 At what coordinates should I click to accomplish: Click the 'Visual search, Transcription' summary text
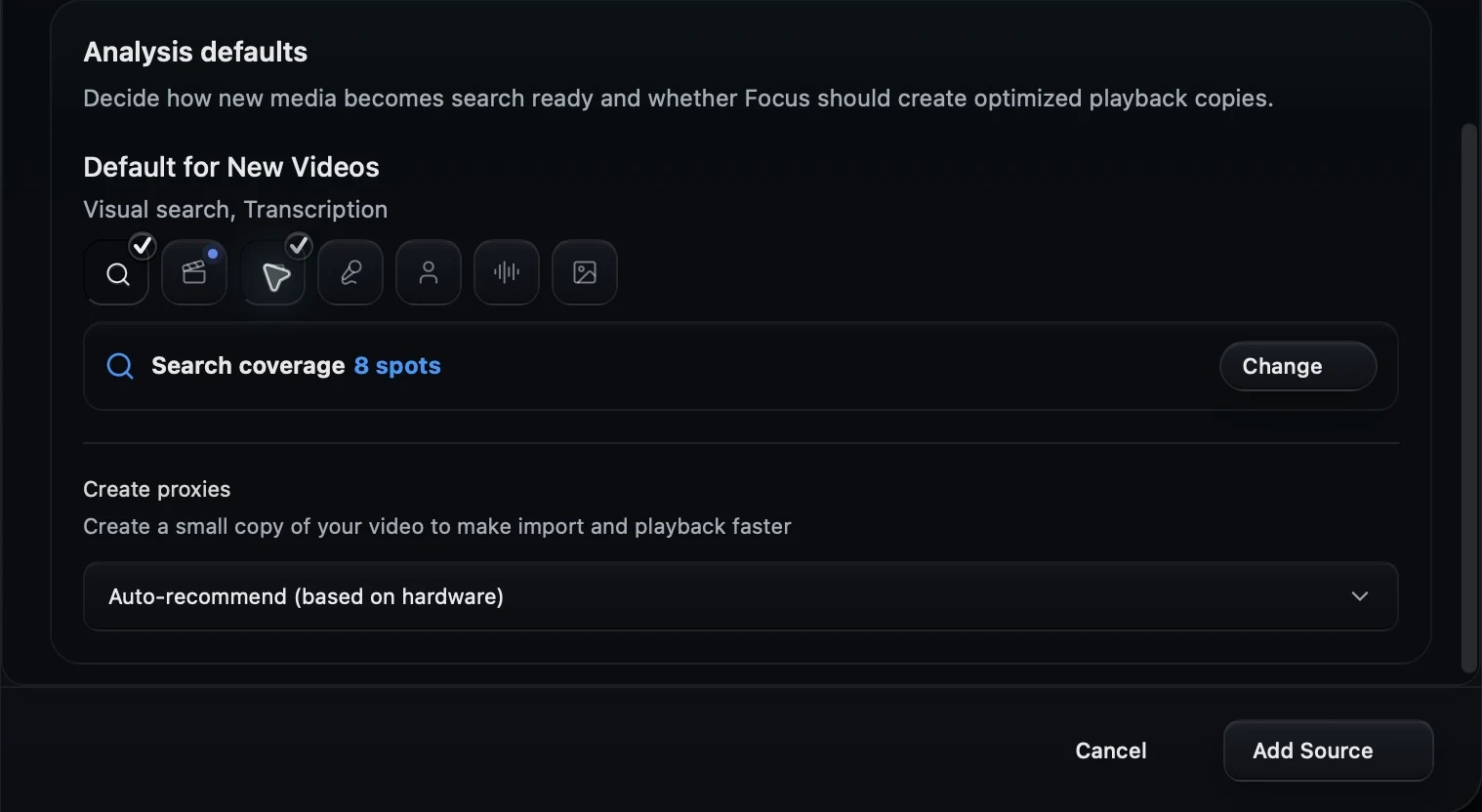(235, 210)
